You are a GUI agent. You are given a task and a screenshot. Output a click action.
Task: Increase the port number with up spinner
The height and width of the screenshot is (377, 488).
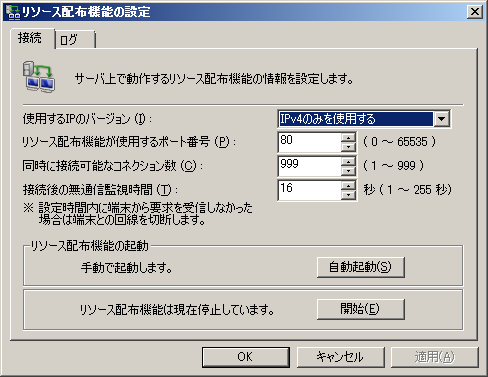click(349, 138)
